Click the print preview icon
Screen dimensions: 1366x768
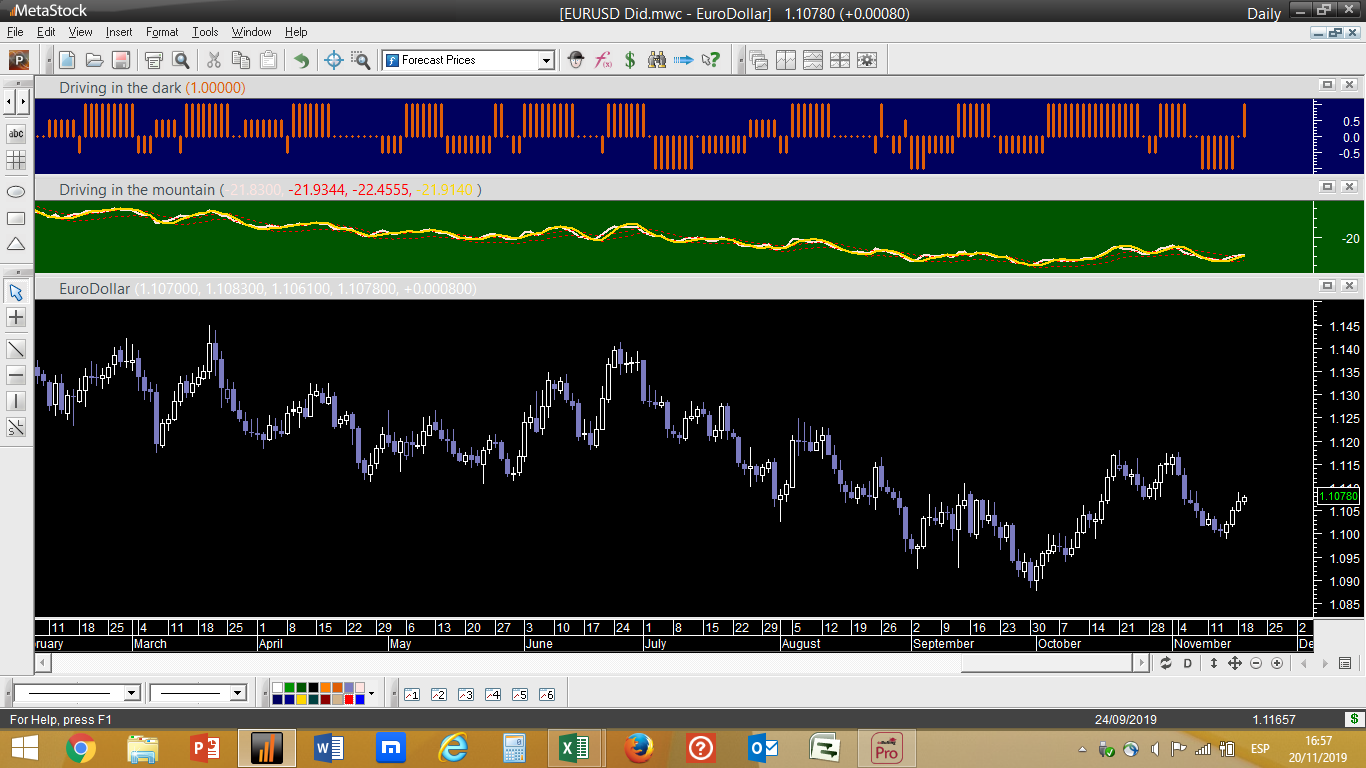click(180, 60)
